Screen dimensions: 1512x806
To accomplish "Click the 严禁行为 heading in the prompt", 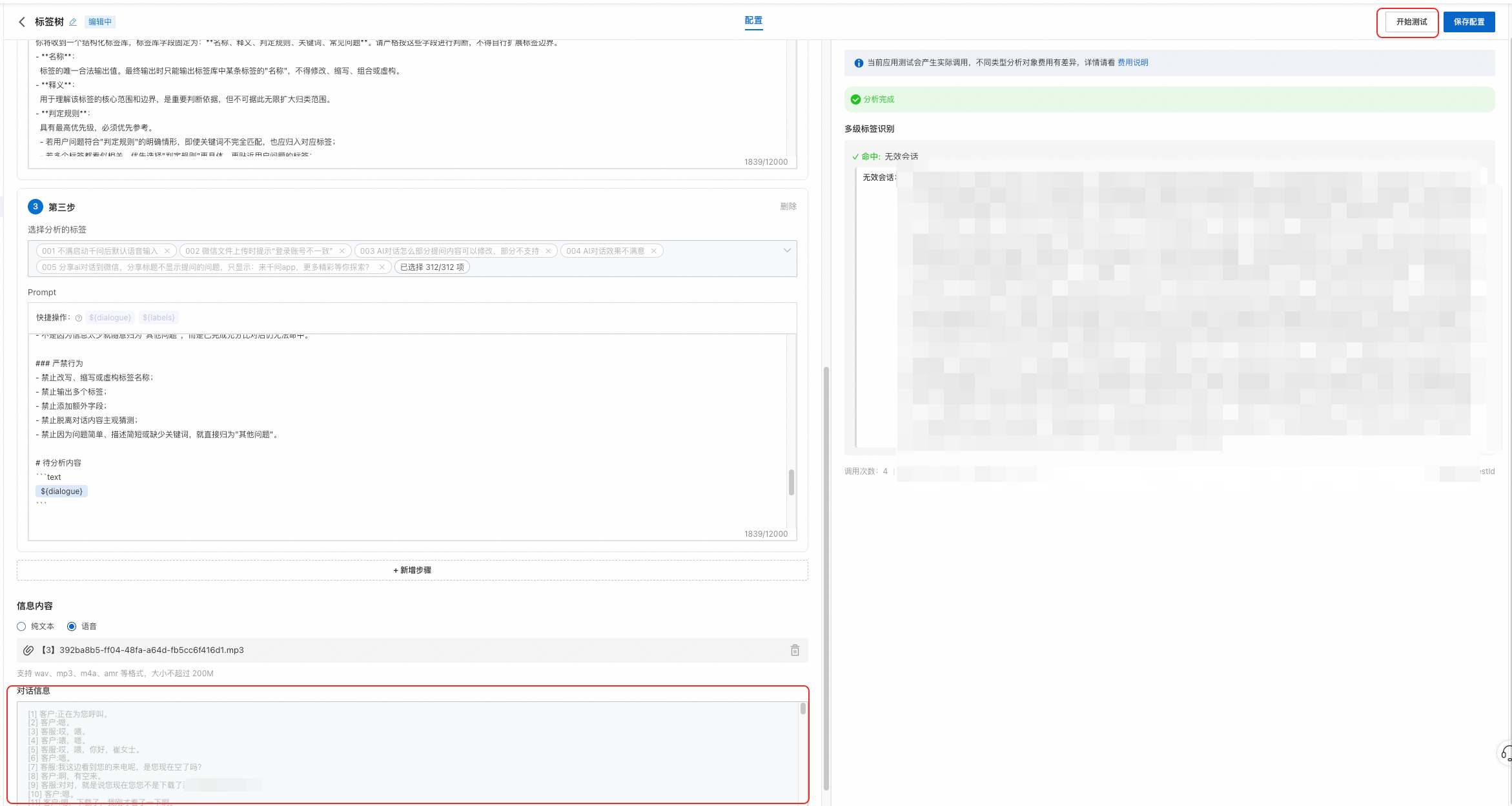I will click(59, 364).
